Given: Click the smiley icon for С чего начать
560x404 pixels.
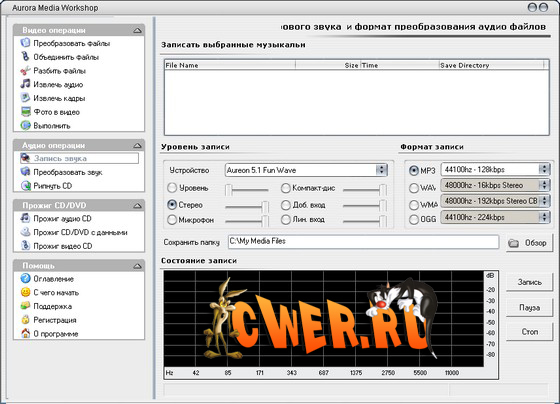Looking at the screenshot, I should [x=25, y=292].
